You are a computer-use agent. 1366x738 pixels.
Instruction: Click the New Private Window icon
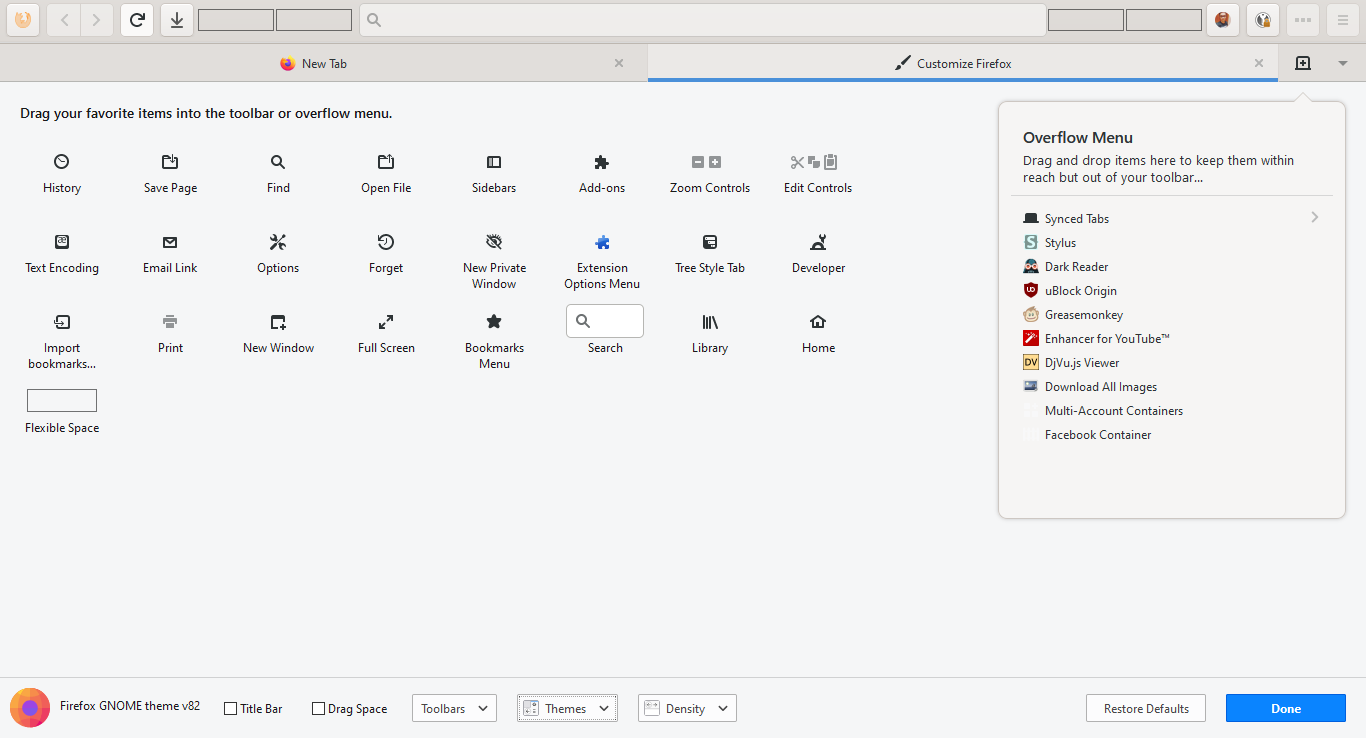tap(494, 242)
